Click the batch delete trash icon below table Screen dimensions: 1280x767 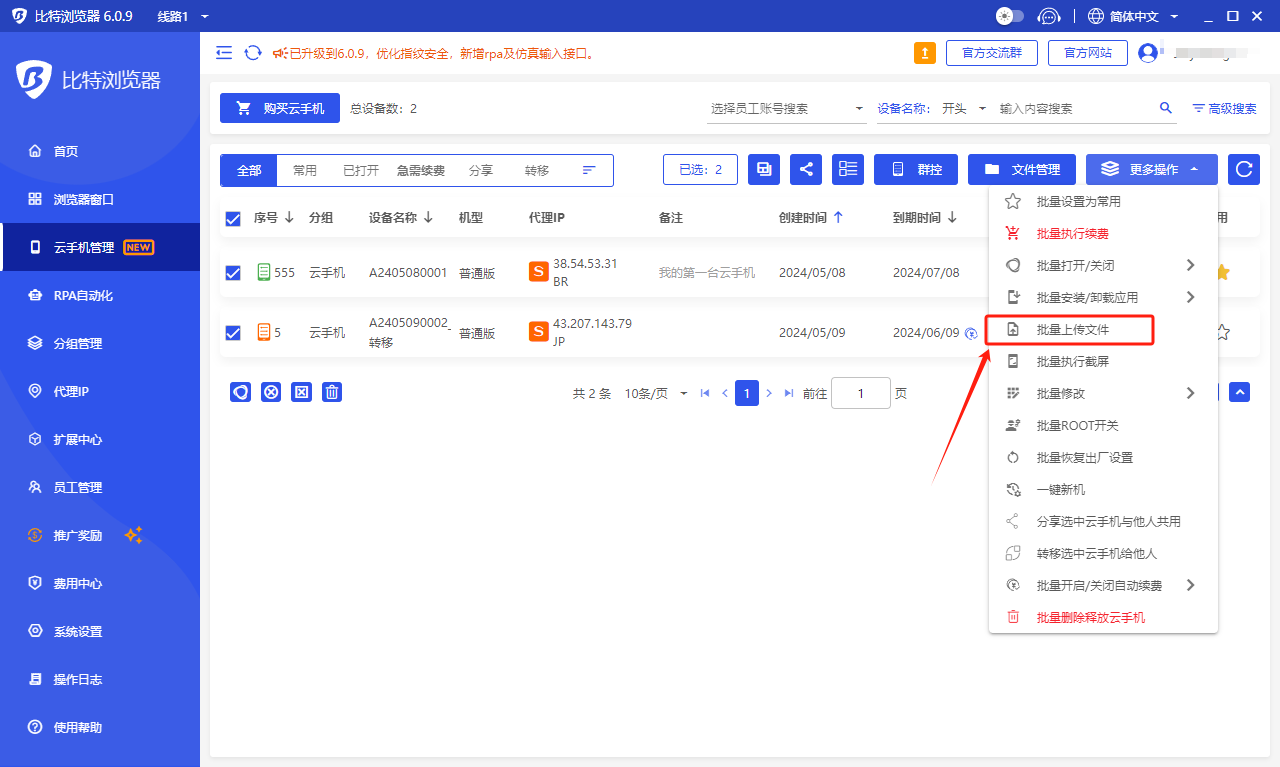332,392
